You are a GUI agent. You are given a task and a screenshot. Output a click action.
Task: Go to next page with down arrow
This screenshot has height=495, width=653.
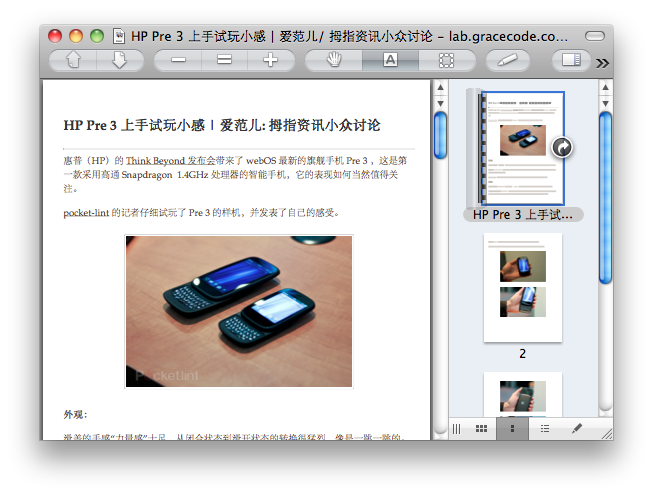click(120, 60)
